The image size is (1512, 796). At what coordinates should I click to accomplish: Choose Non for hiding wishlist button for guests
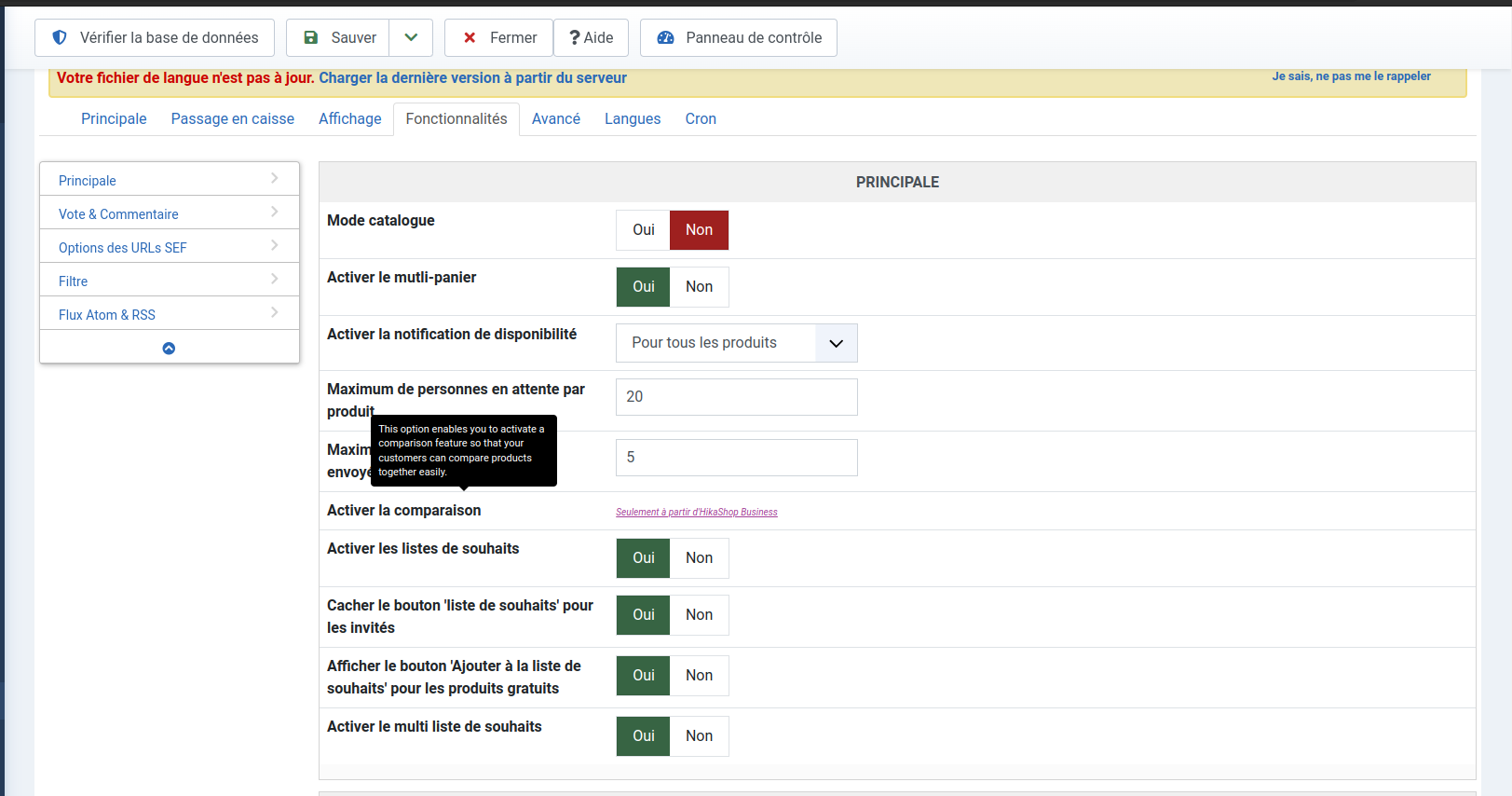coord(699,615)
